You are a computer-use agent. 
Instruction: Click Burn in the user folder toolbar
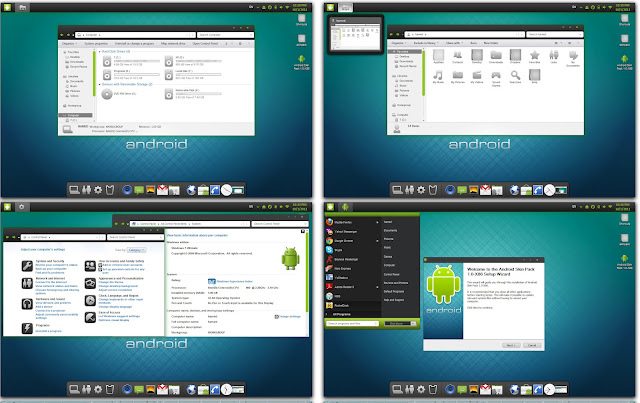tap(473, 42)
